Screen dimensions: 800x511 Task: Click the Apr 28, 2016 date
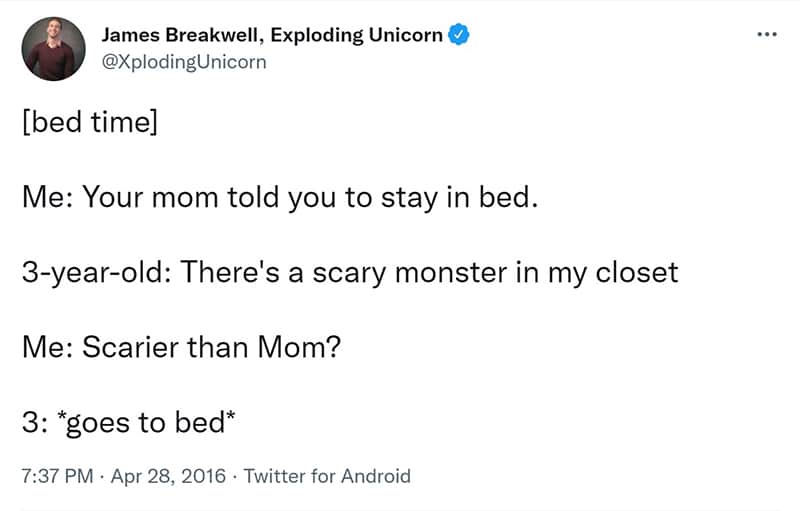point(168,476)
